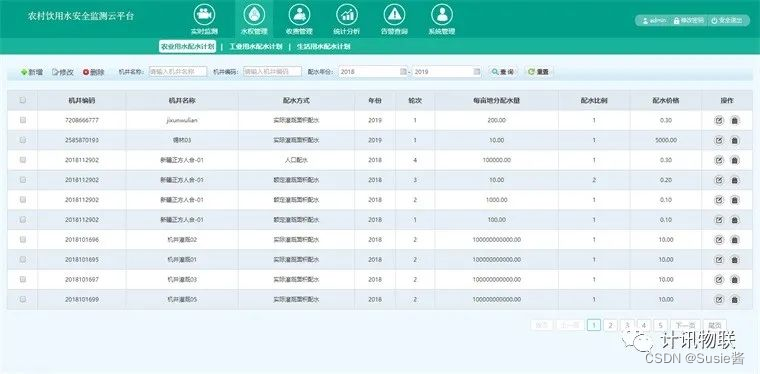Edit the row with code 2018101697
The height and width of the screenshot is (374, 760).
[719, 280]
